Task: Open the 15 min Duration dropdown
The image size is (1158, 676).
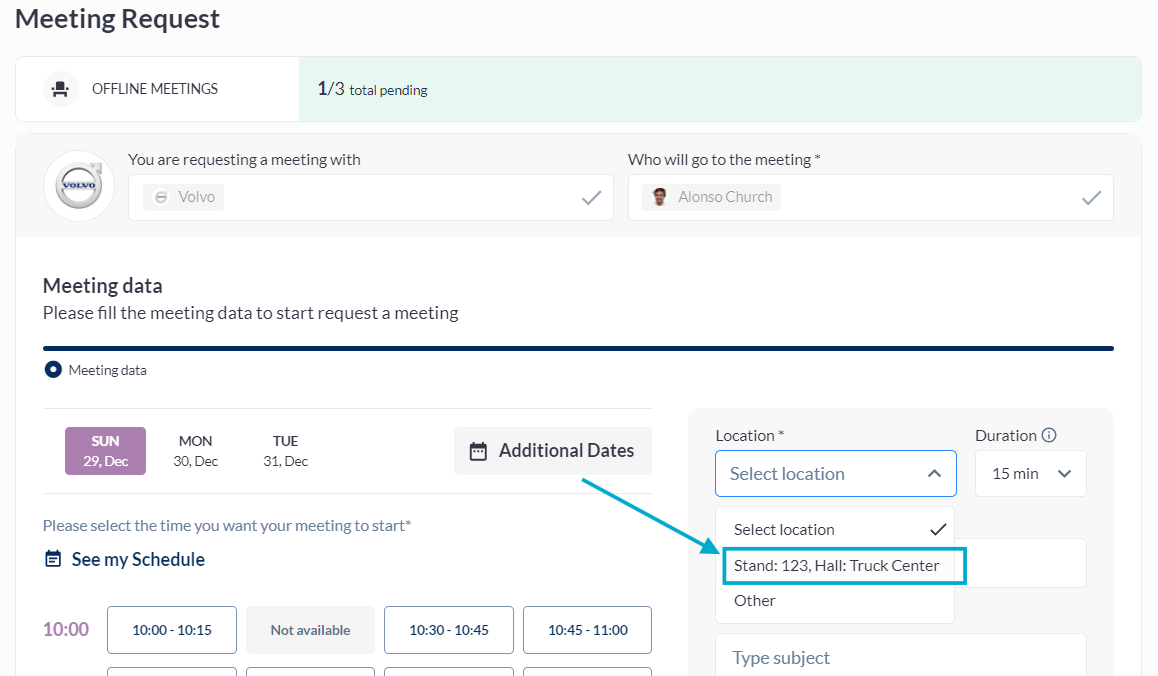Action: coord(1031,474)
